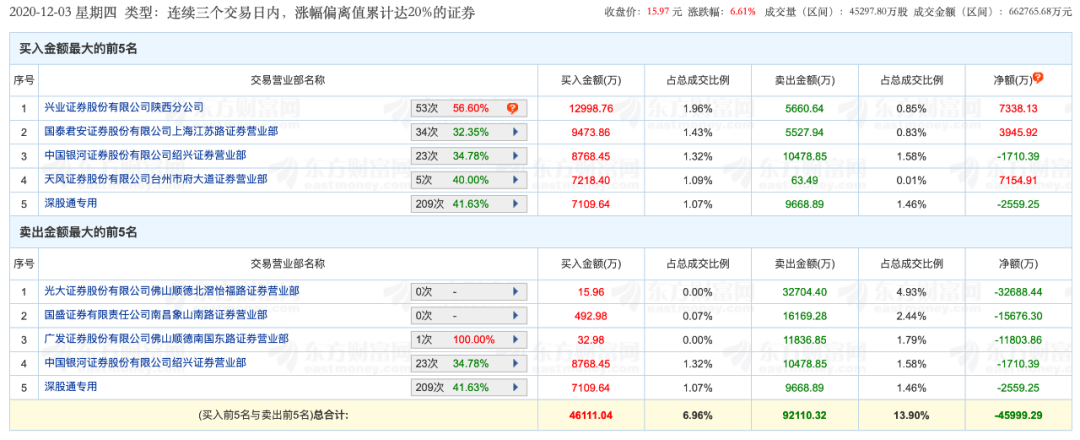
Task: Click sell amount 11836.85 cell
Action: point(805,339)
